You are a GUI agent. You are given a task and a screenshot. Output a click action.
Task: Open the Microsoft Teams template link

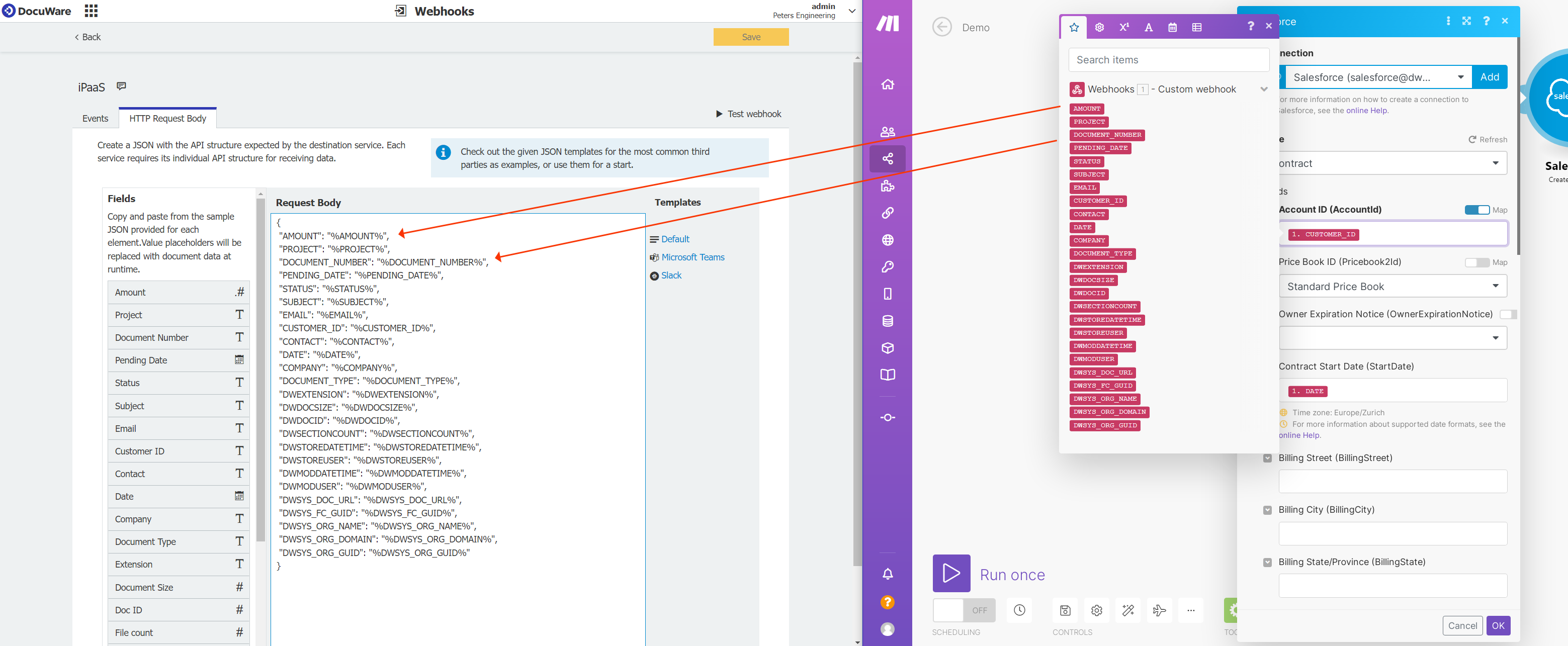coord(692,257)
